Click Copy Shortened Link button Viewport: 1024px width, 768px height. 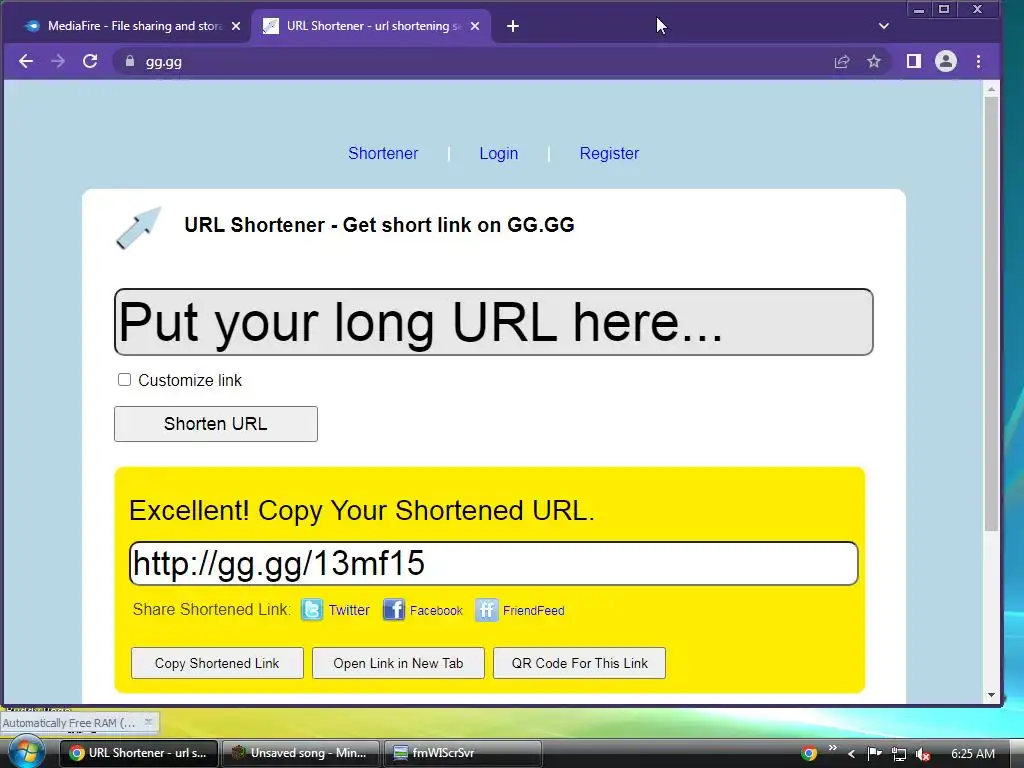[217, 663]
